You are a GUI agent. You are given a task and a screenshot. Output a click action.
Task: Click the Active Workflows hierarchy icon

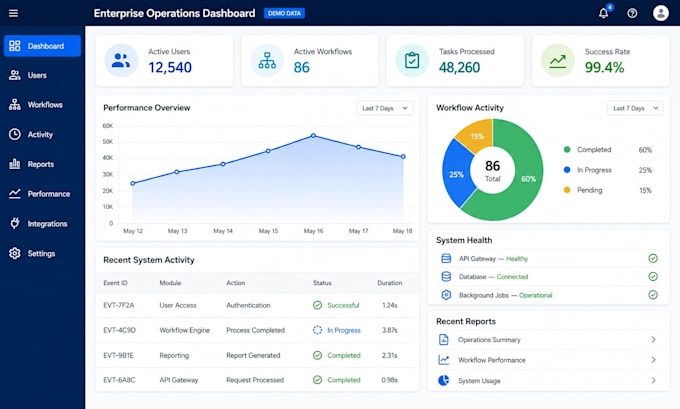[x=267, y=60]
